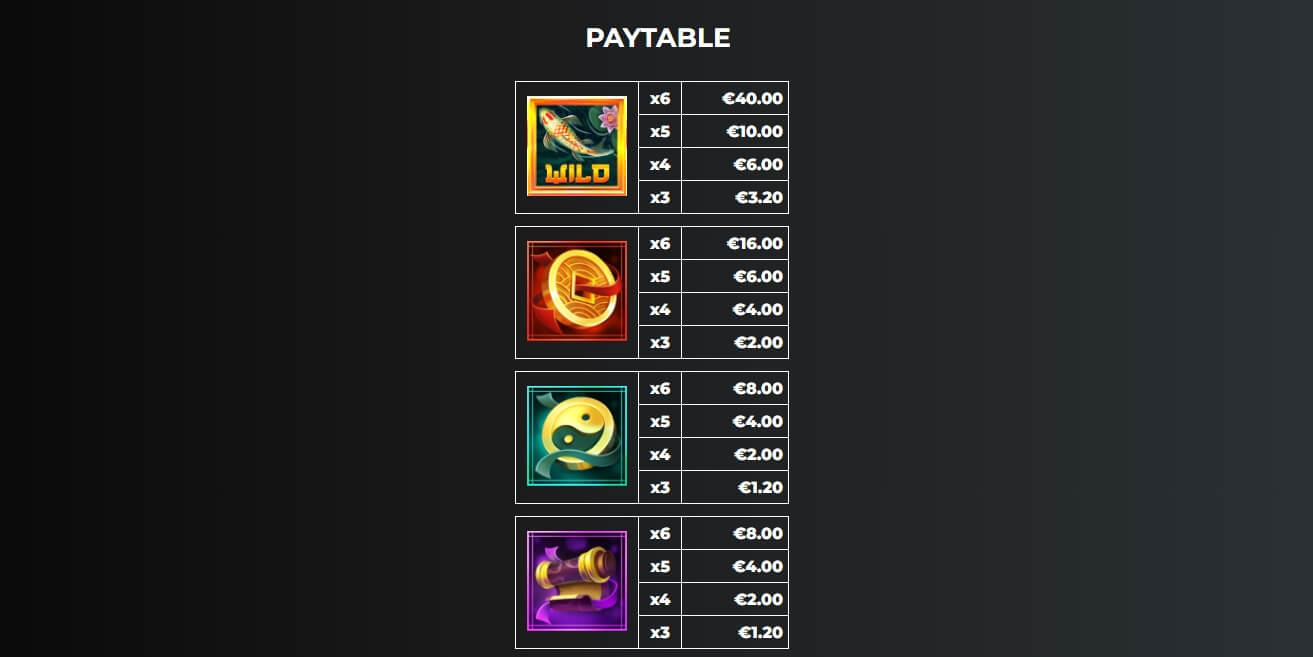Select the €2.00 payout for red coin x3
Viewport: 1313px width, 657px height.
(x=758, y=342)
